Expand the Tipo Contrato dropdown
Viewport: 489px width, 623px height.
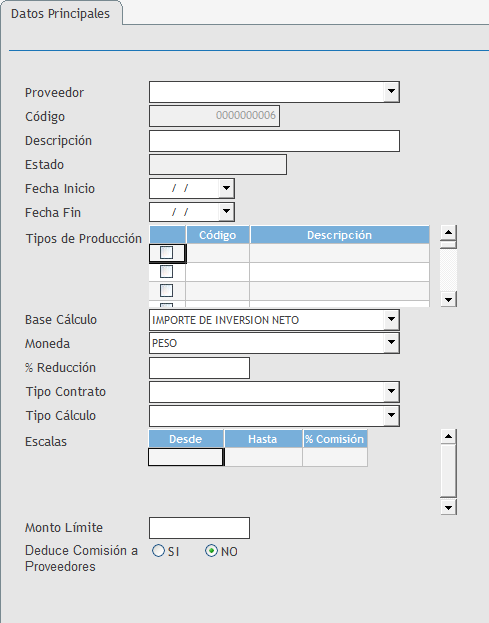tap(391, 391)
